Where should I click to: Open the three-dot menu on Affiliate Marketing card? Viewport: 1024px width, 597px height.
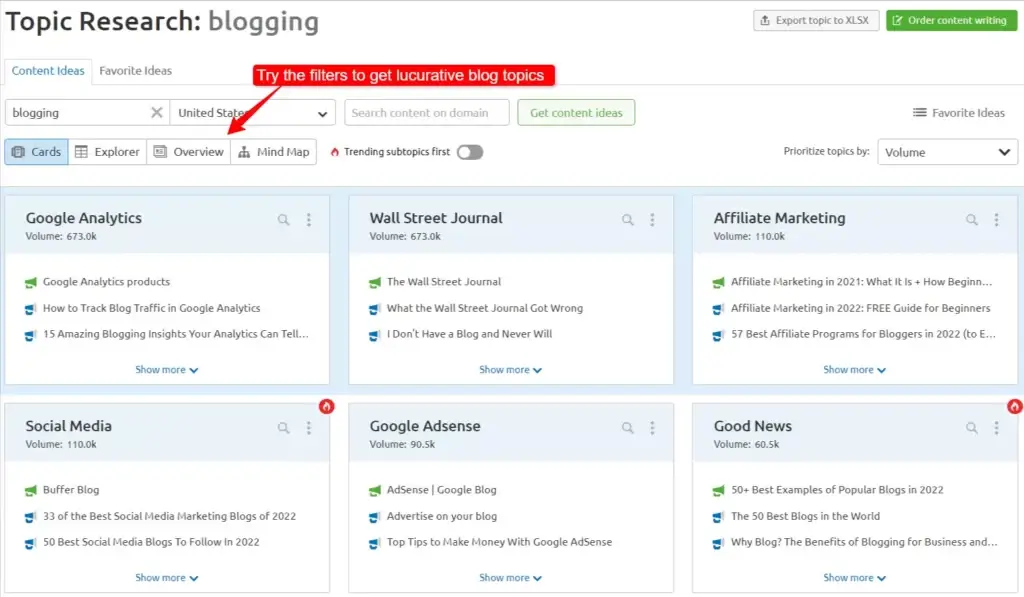(x=997, y=219)
